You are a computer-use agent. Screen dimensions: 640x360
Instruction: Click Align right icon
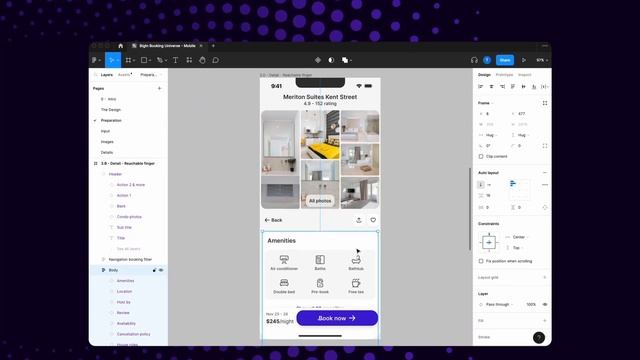[x=502, y=87]
